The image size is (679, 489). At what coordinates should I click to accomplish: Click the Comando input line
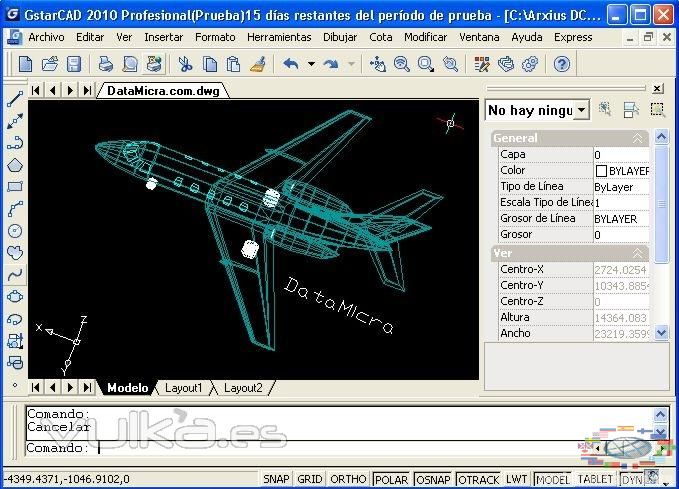pos(300,448)
